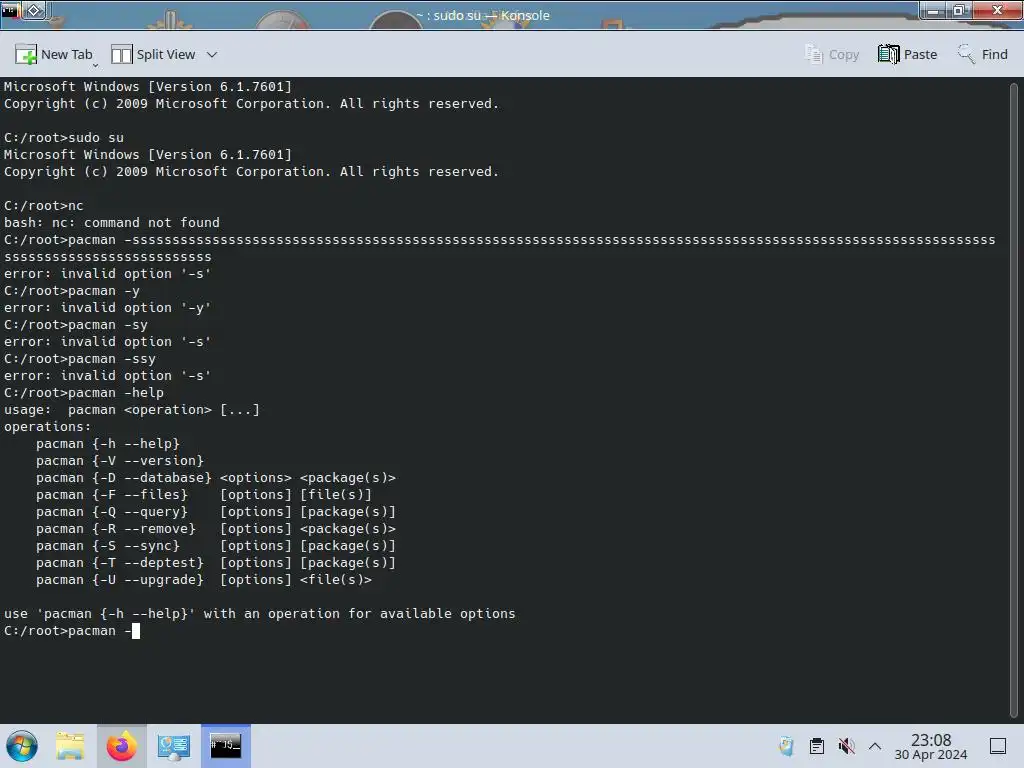
Task: Click 'error: invalid option '-y'' line
Action: click(x=108, y=308)
